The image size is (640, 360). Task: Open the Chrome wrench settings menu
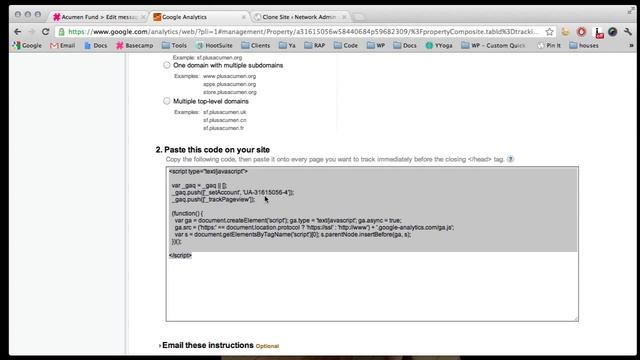628,32
